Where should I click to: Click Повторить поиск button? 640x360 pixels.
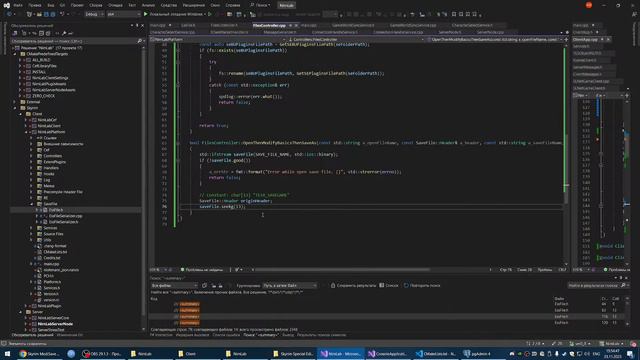click(x=422, y=286)
